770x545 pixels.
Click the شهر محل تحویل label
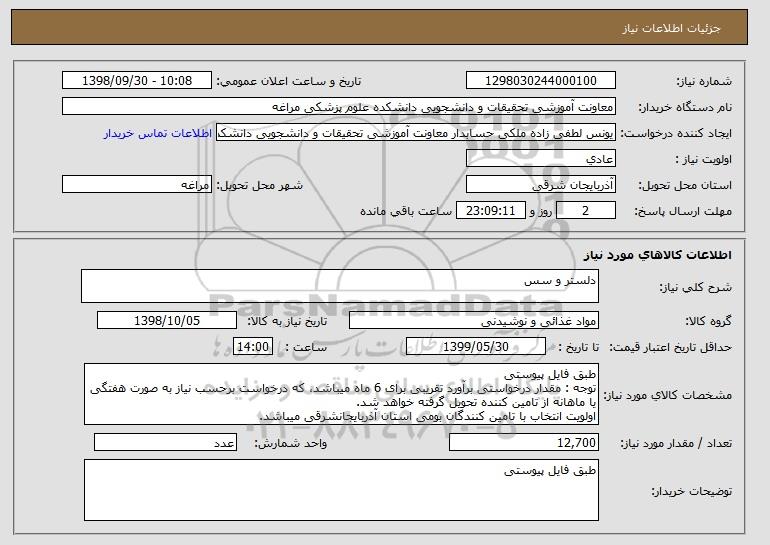[x=260, y=186]
